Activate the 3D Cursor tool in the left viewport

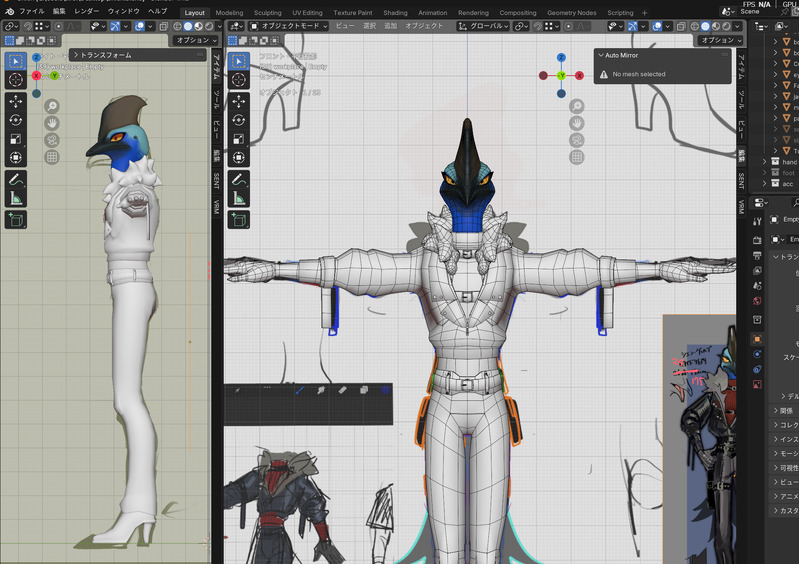point(16,82)
